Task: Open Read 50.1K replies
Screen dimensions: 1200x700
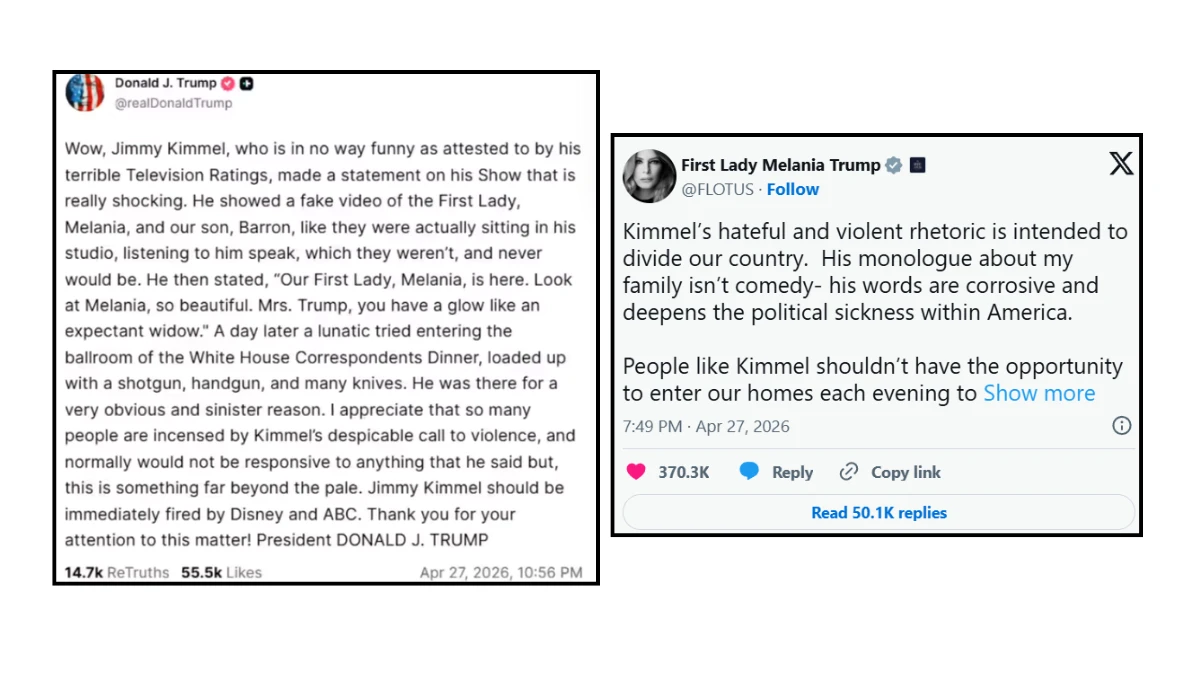Action: pyautogui.click(x=878, y=512)
